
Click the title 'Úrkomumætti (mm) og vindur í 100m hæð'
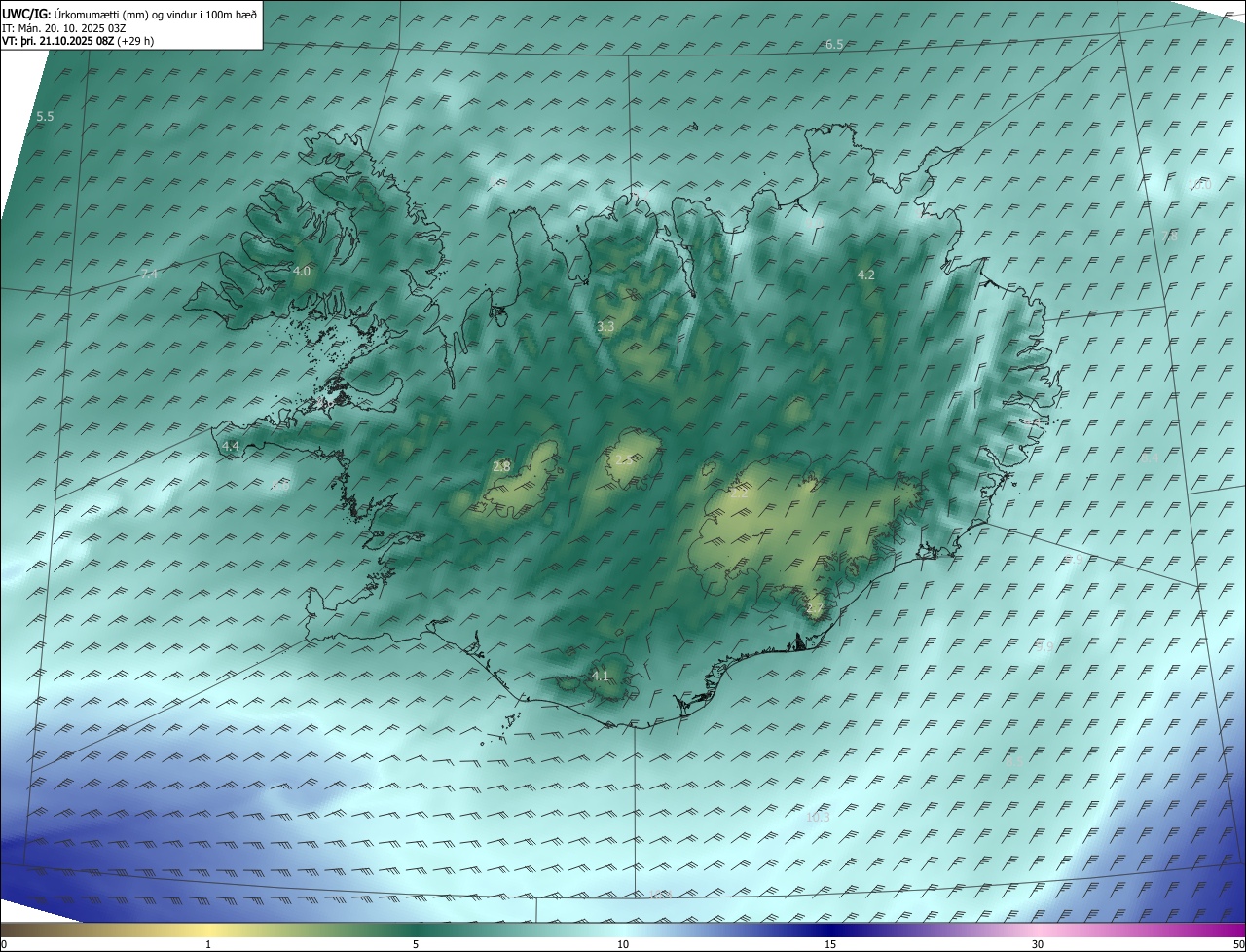pyautogui.click(x=156, y=15)
